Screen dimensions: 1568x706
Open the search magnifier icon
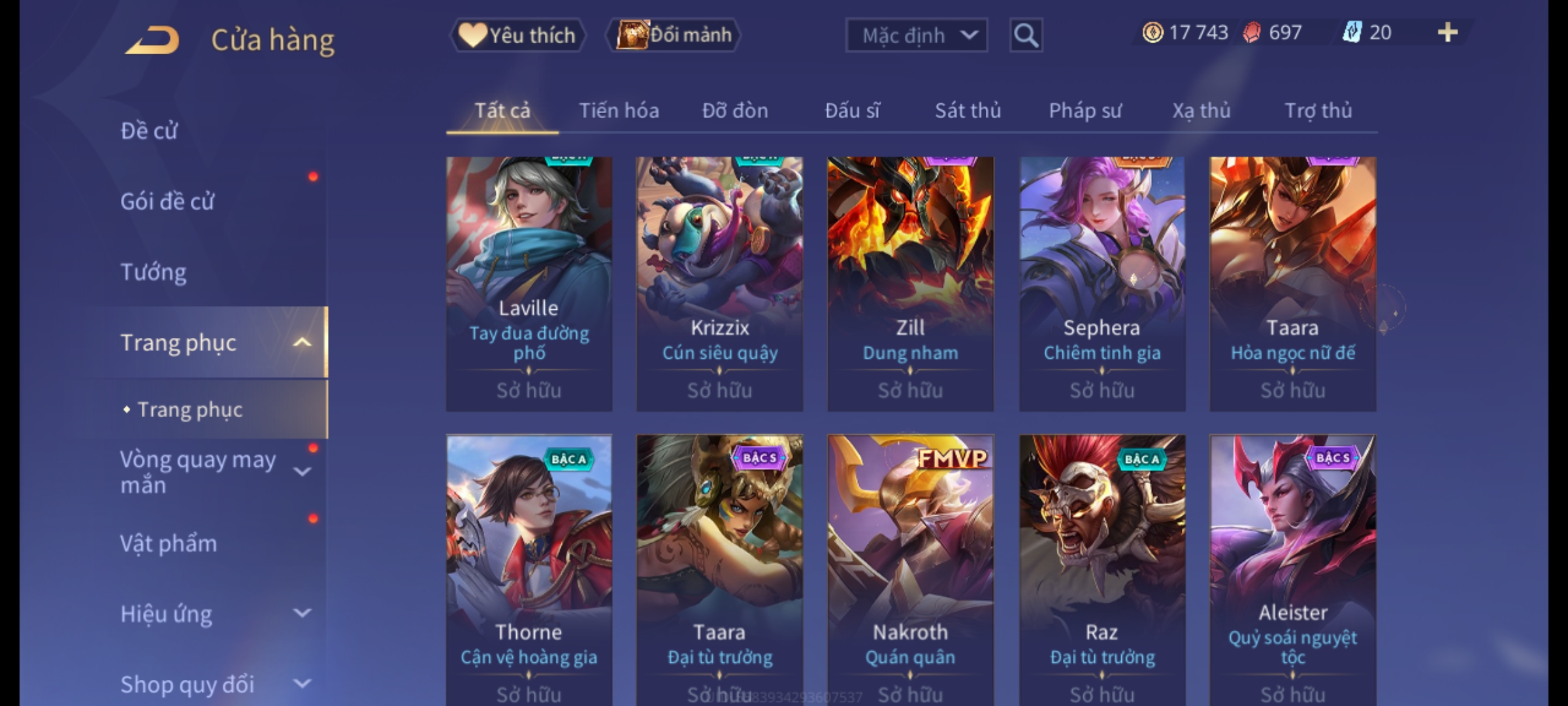tap(1026, 35)
